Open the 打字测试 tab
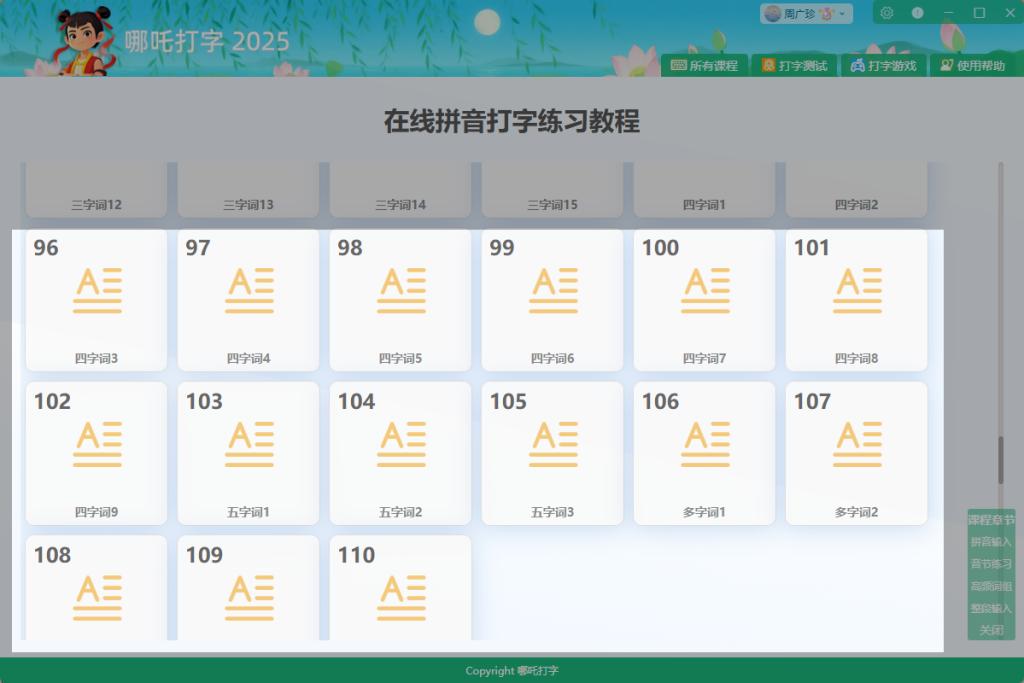 (794, 66)
